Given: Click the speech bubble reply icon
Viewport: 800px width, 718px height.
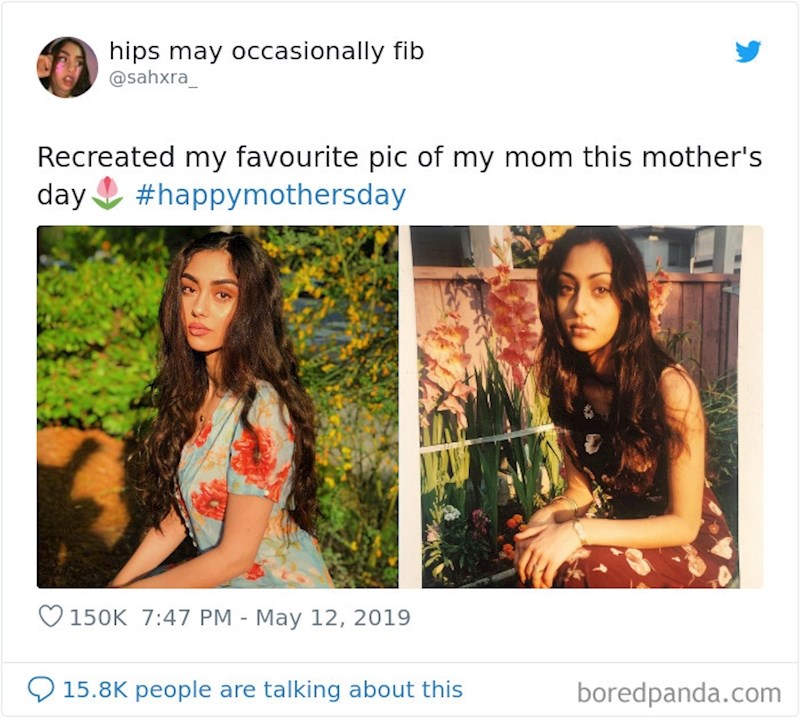Looking at the screenshot, I should tap(41, 690).
